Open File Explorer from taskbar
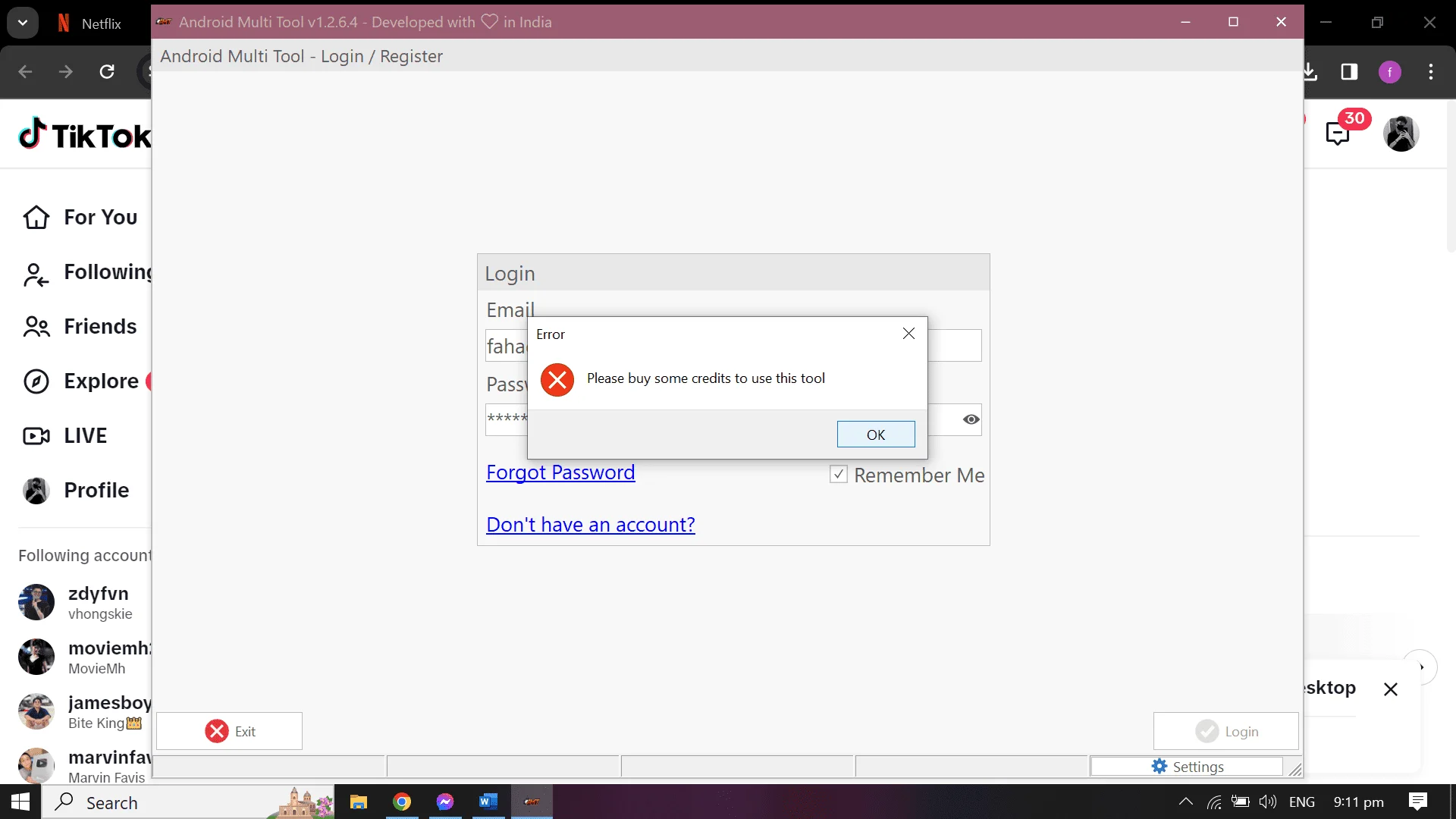The image size is (1456, 819). coord(359,802)
